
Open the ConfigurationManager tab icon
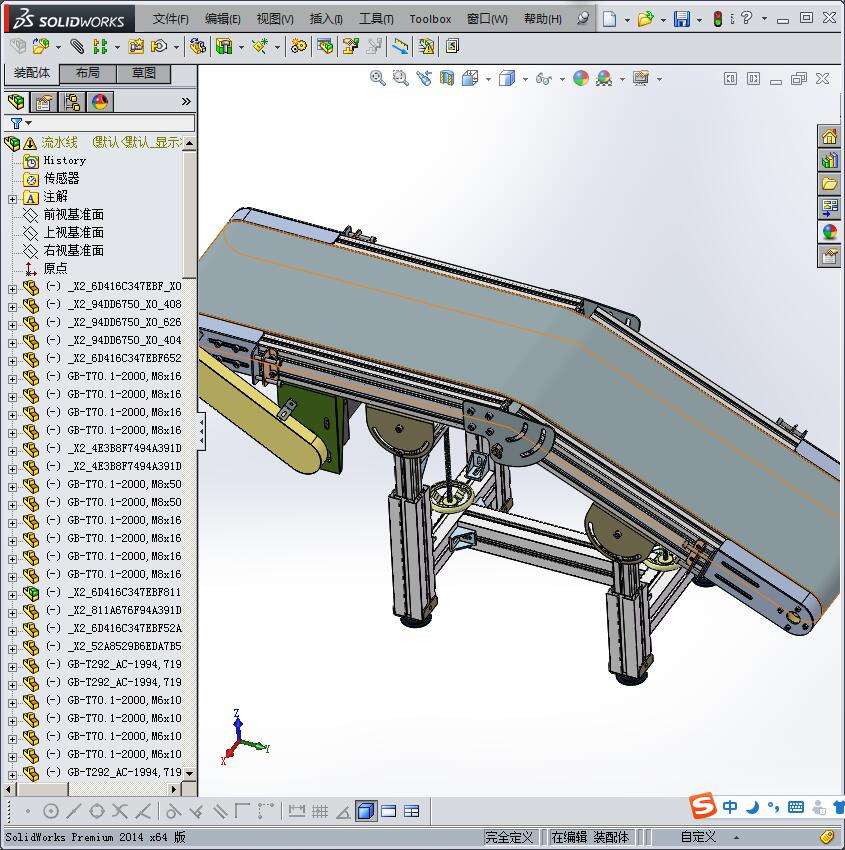72,102
